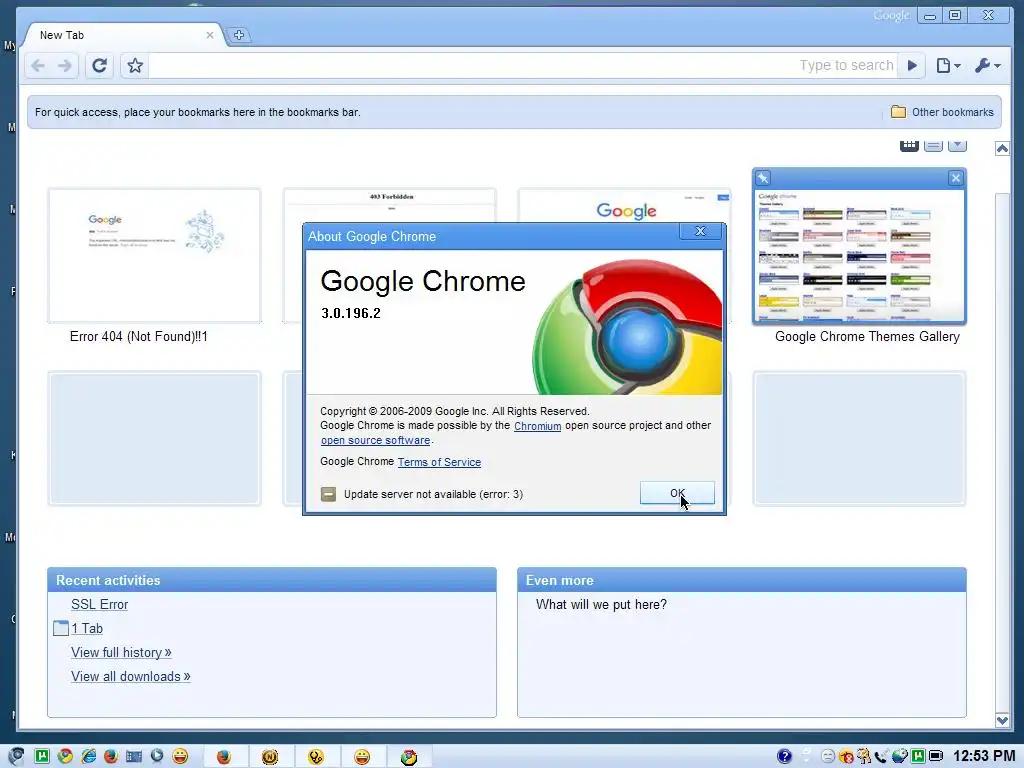The width and height of the screenshot is (1024, 768).
Task: Launch Yahoo Messenger from quick launch
Action: (180, 756)
